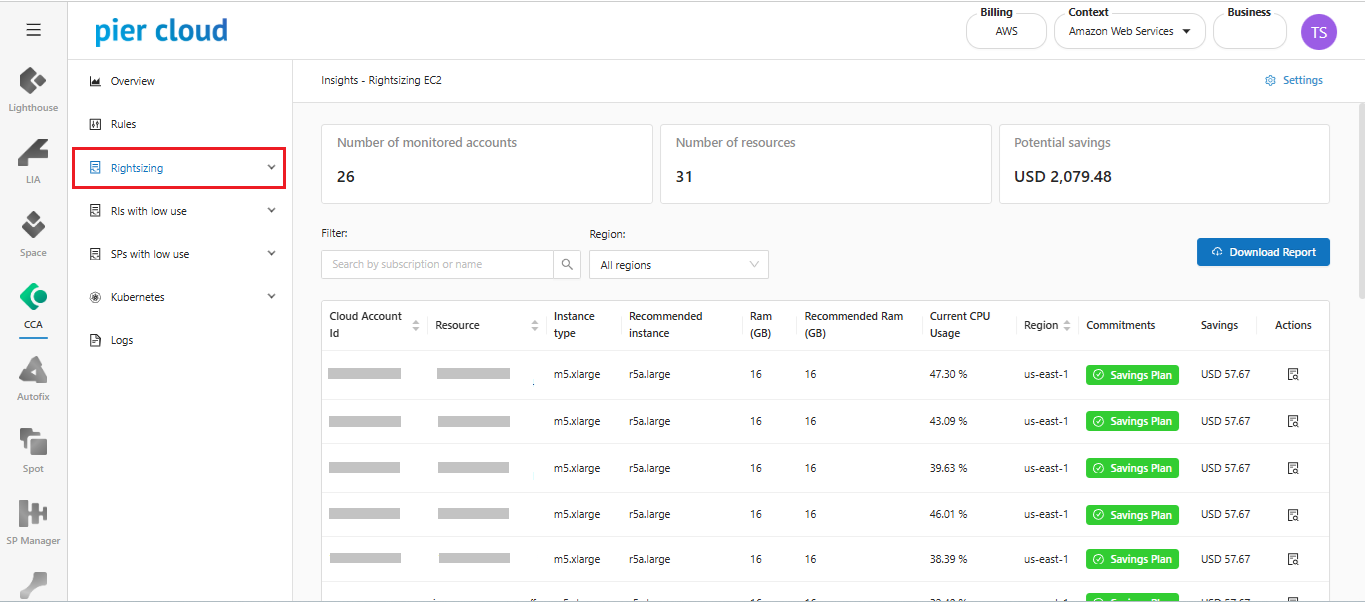Viewport: 1365px width, 602px height.
Task: Open the Amazon Web Services context dropdown
Action: pyautogui.click(x=1129, y=32)
